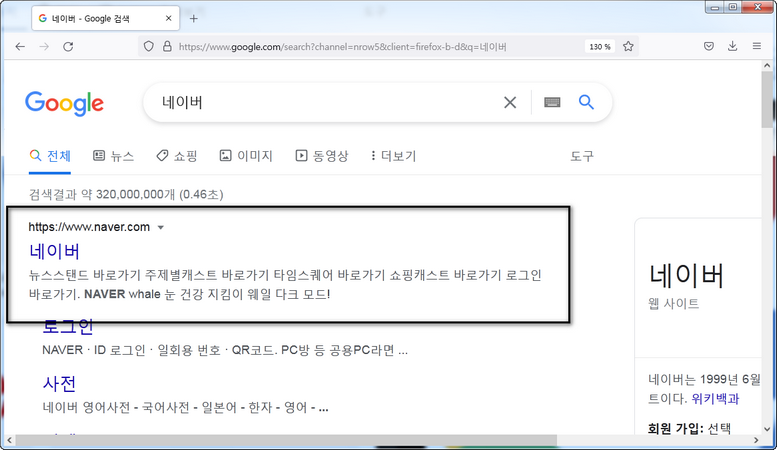This screenshot has height=450, width=777.
Task: Click the horizontal scrollbar thumb
Action: [286, 440]
